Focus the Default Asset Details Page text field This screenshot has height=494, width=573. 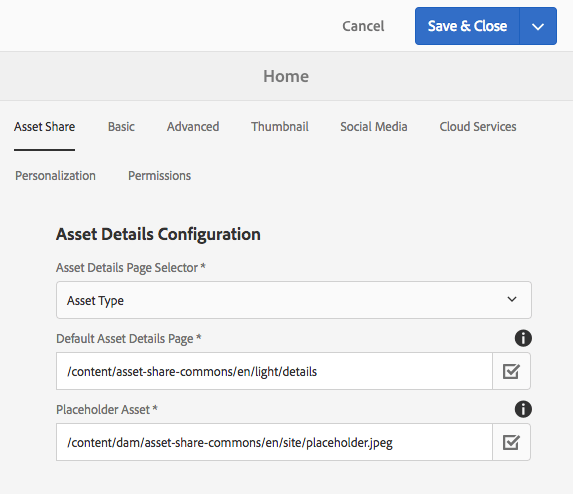[274, 371]
